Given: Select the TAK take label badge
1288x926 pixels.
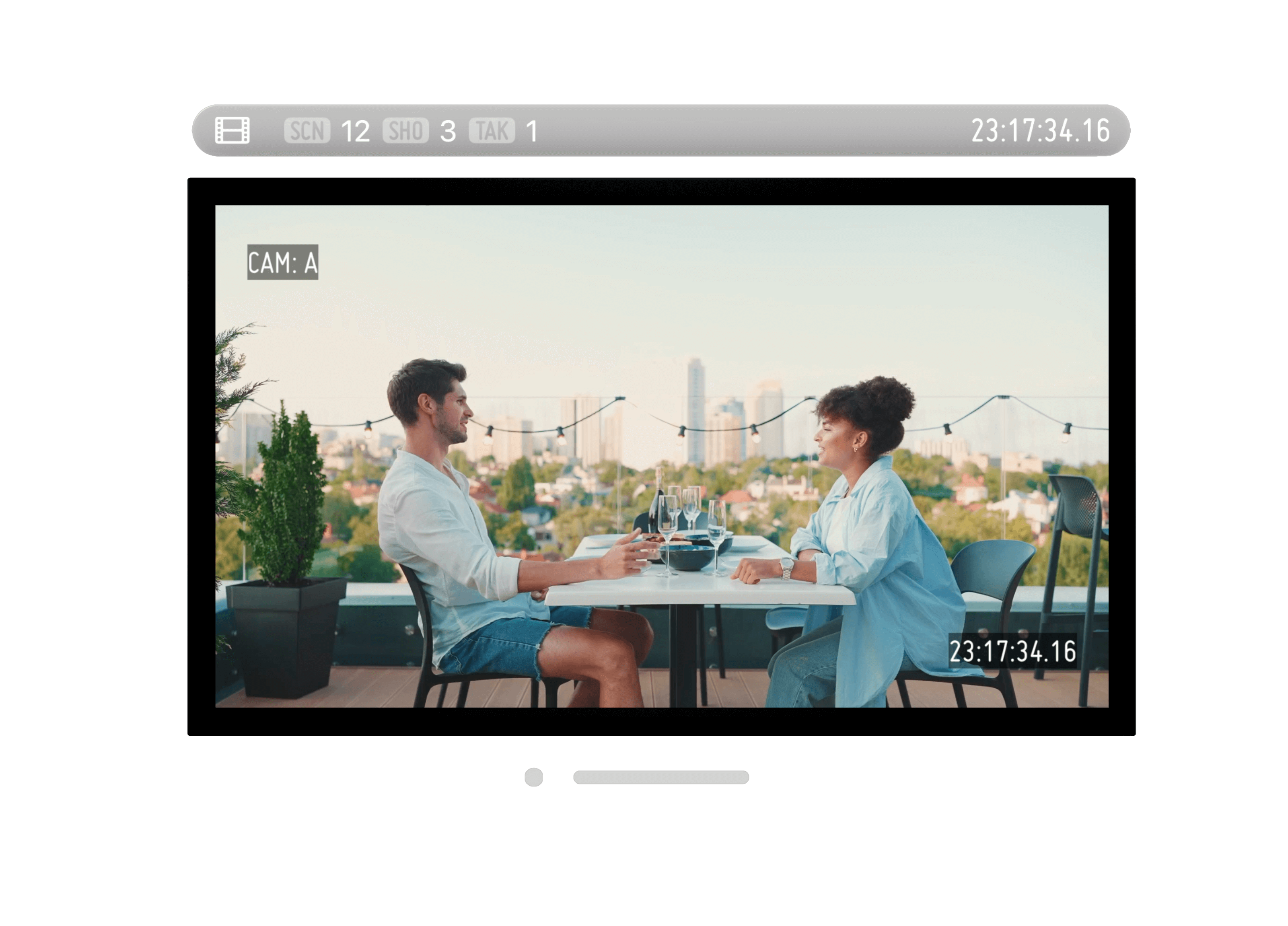Looking at the screenshot, I should (492, 131).
